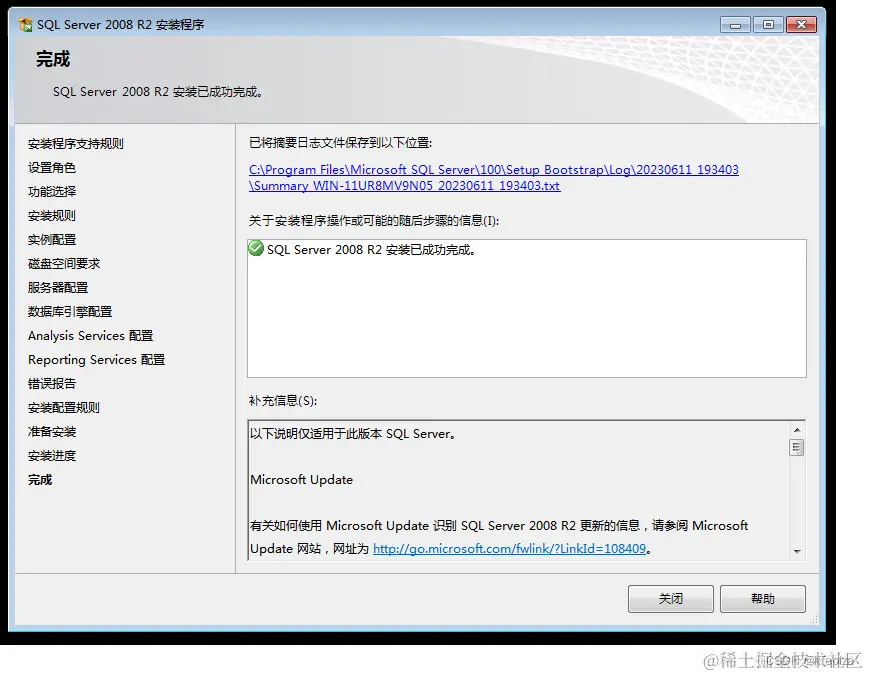Click the 关闭 button
The width and height of the screenshot is (869, 677).
click(671, 599)
